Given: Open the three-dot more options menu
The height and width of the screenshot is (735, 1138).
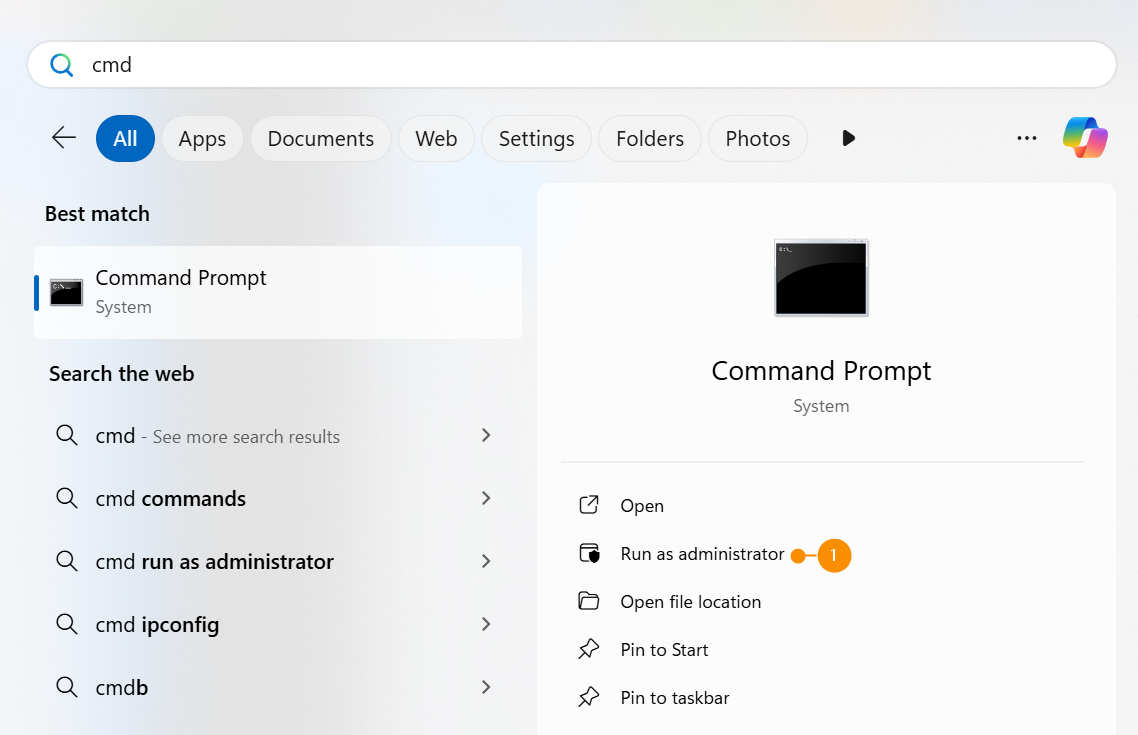Looking at the screenshot, I should 1026,138.
